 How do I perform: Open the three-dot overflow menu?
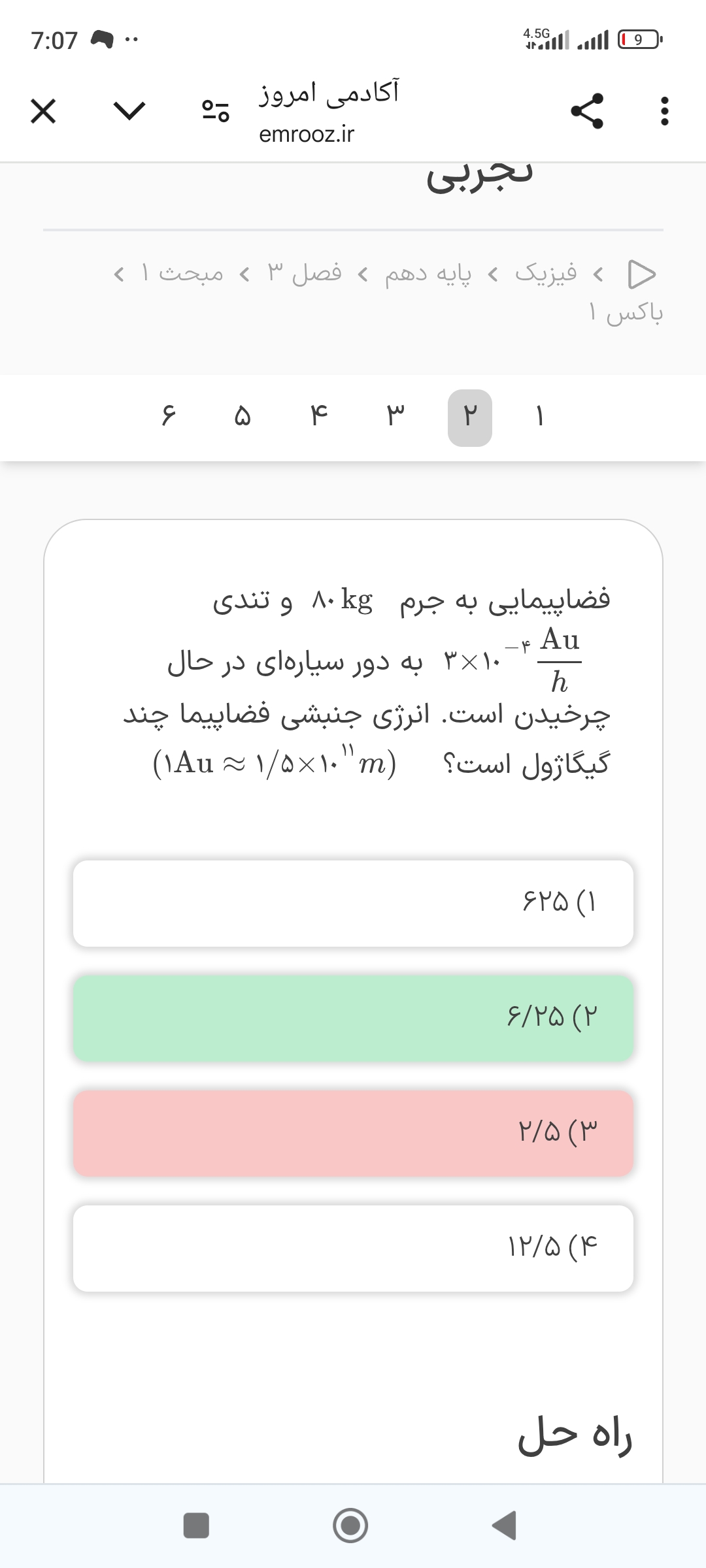[664, 112]
